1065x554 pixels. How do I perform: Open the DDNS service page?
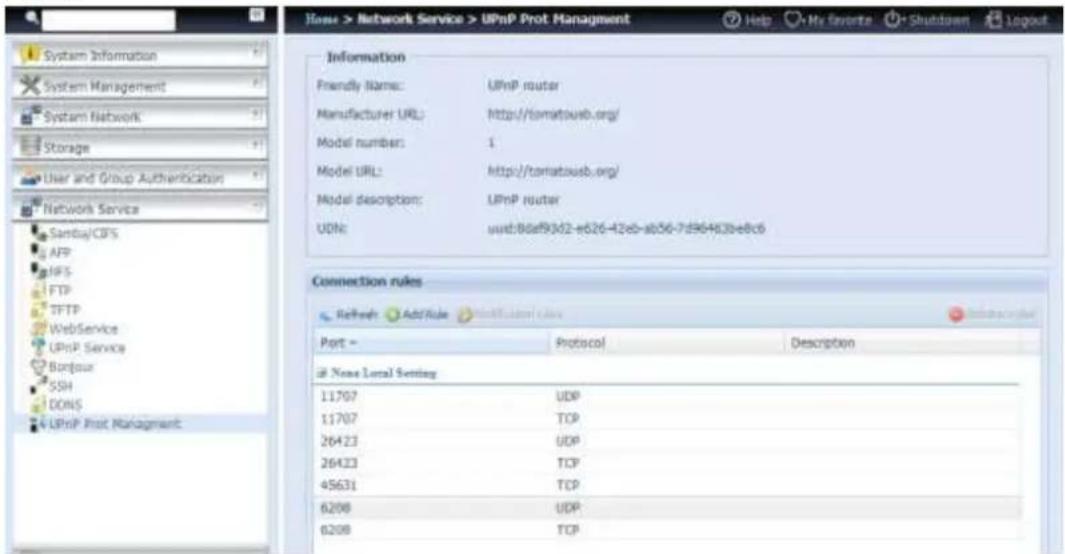(x=65, y=405)
